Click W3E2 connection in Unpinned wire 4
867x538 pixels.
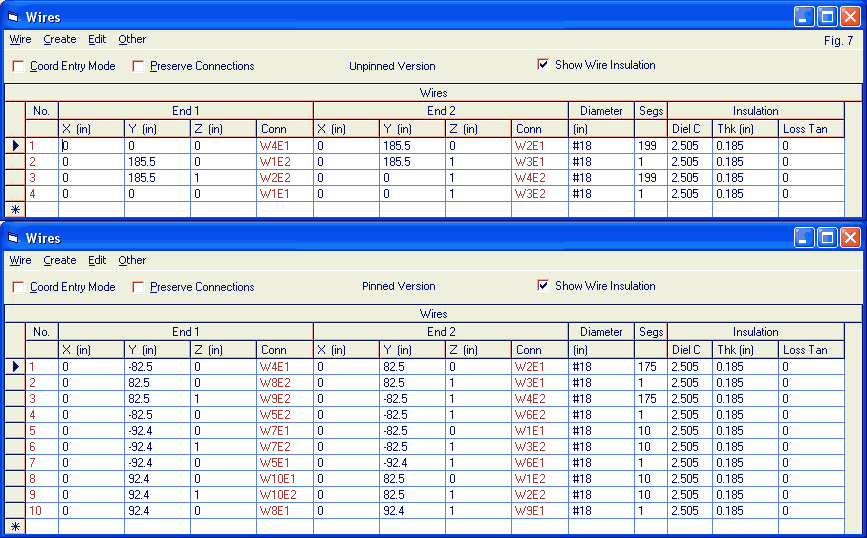click(x=540, y=194)
